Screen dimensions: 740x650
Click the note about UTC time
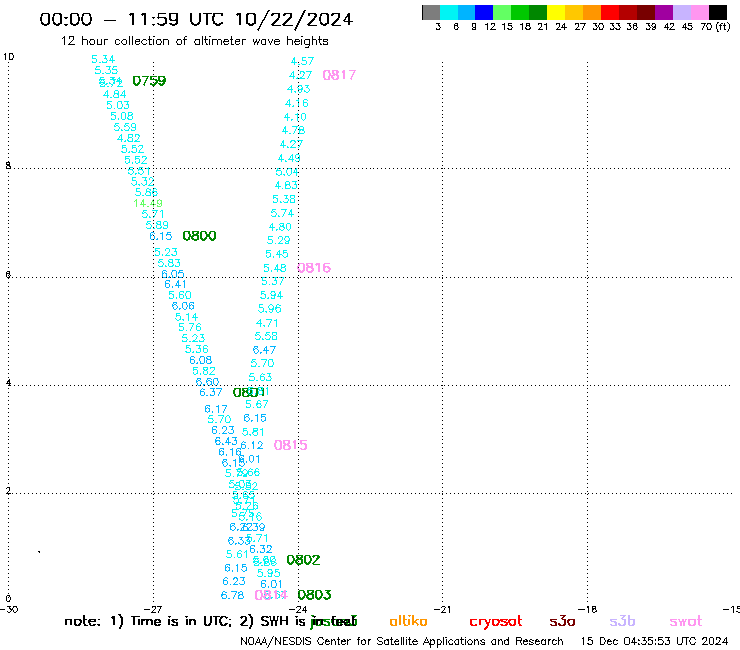210,621
